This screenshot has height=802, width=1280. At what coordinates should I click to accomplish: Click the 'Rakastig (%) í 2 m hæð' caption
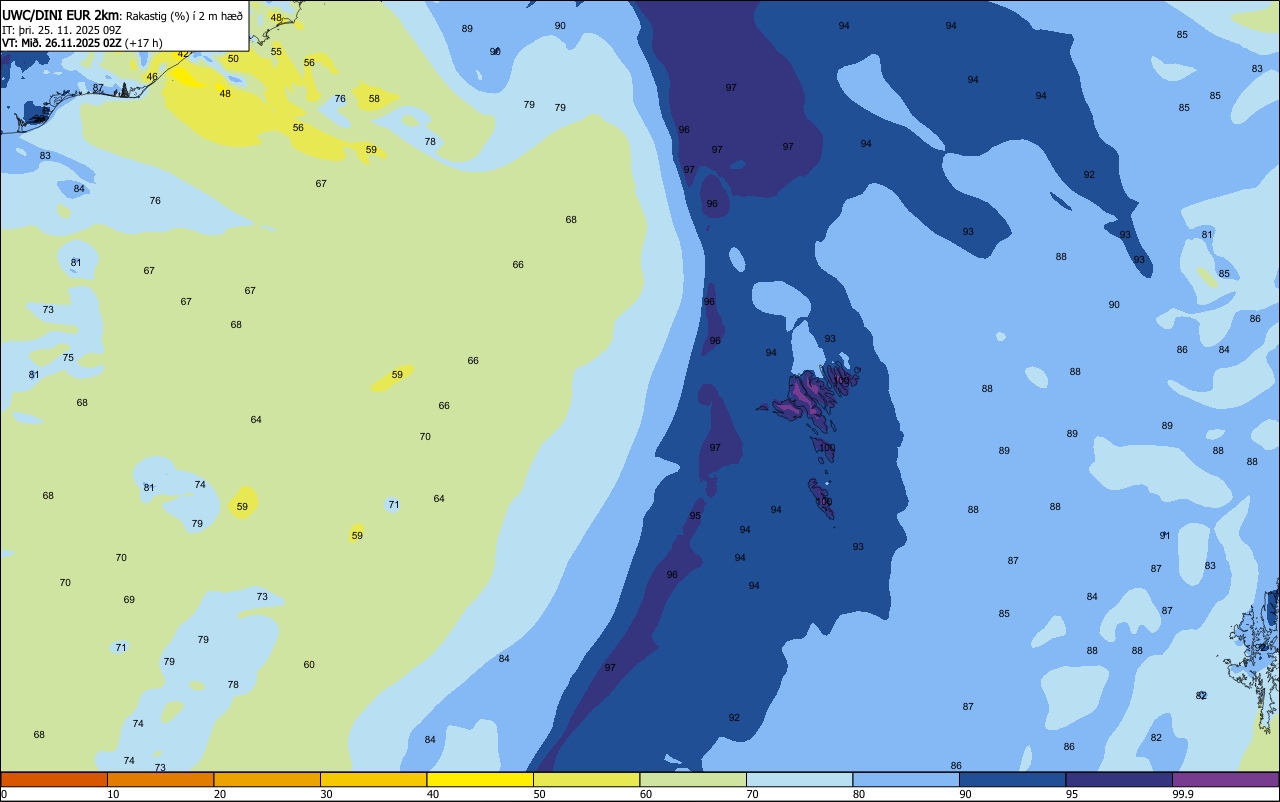185,16
